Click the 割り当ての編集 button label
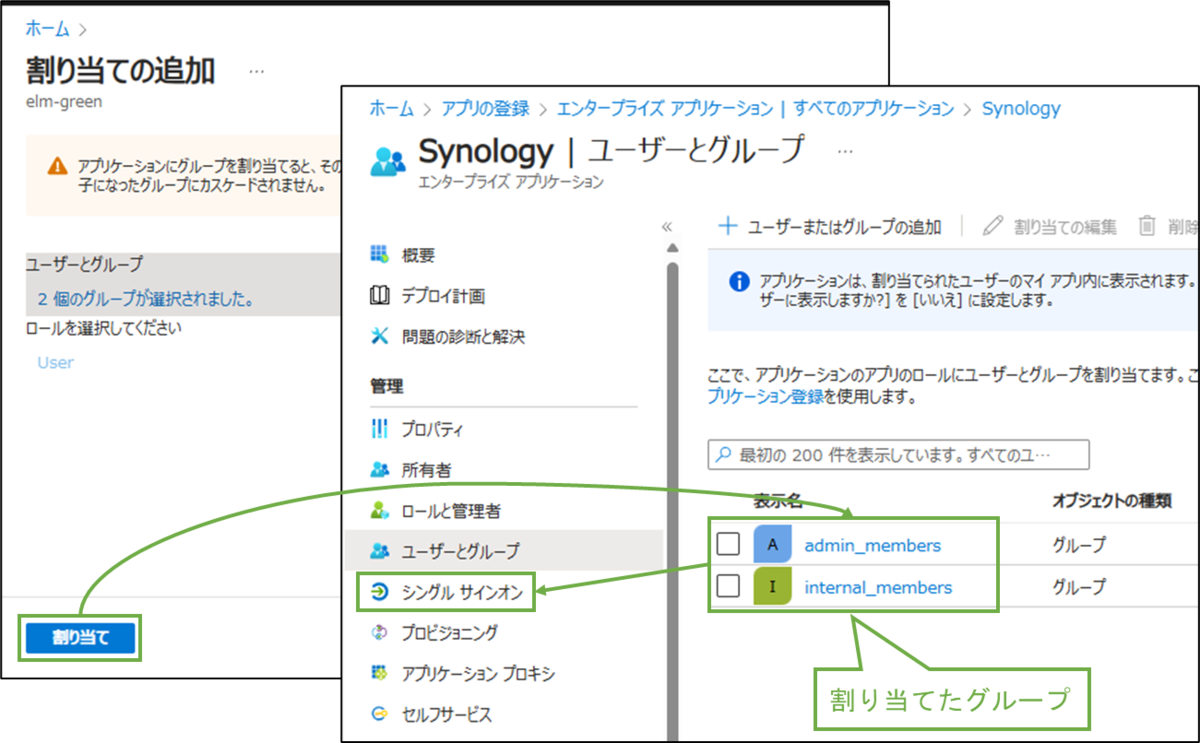The image size is (1200, 743). coord(1065,226)
